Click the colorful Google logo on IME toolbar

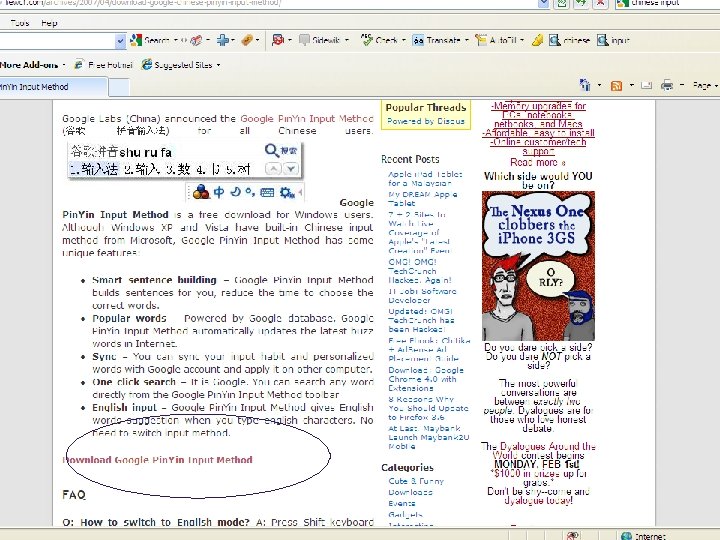pyautogui.click(x=201, y=192)
